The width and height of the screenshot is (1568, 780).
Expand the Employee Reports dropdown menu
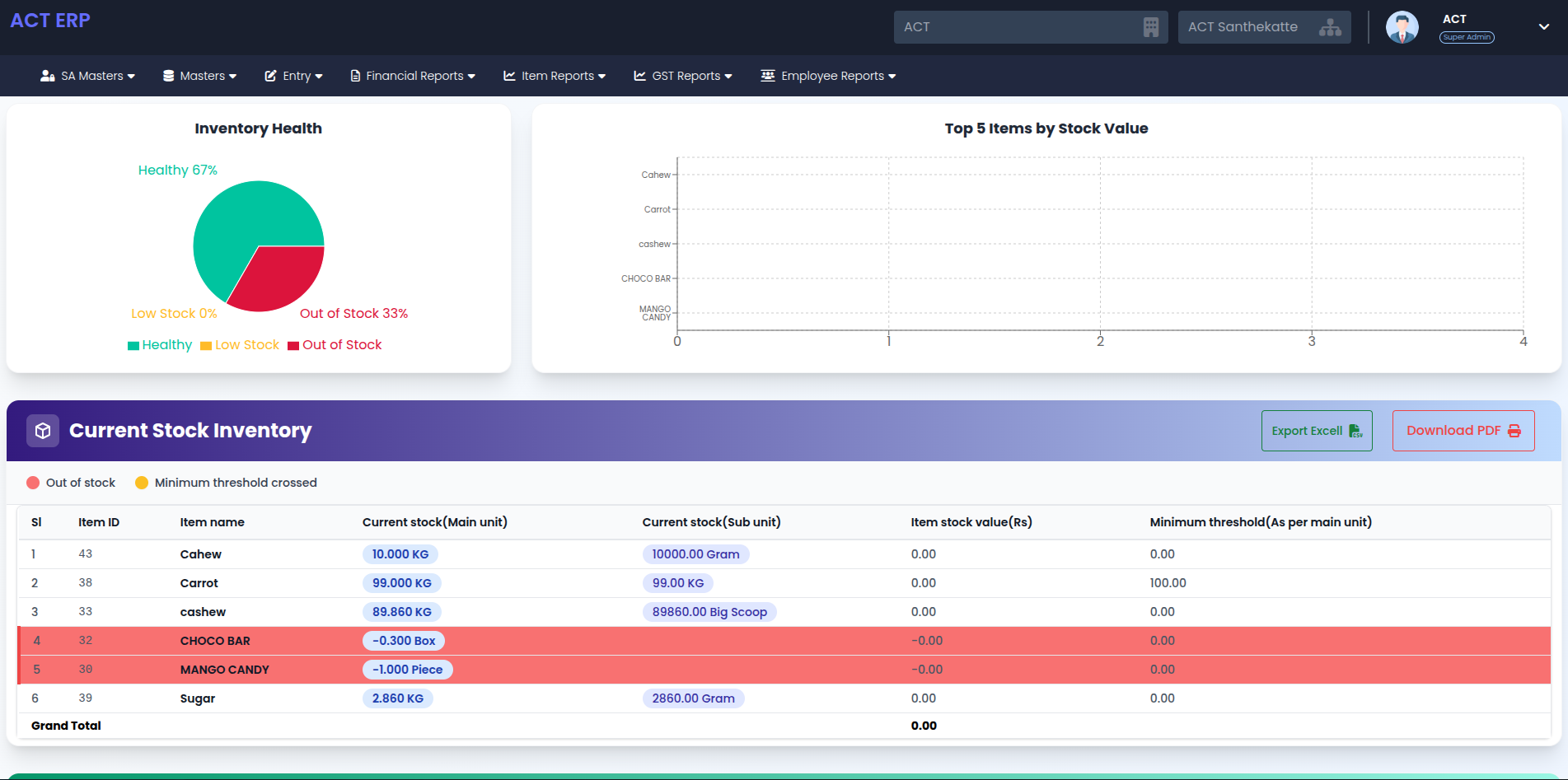[828, 76]
